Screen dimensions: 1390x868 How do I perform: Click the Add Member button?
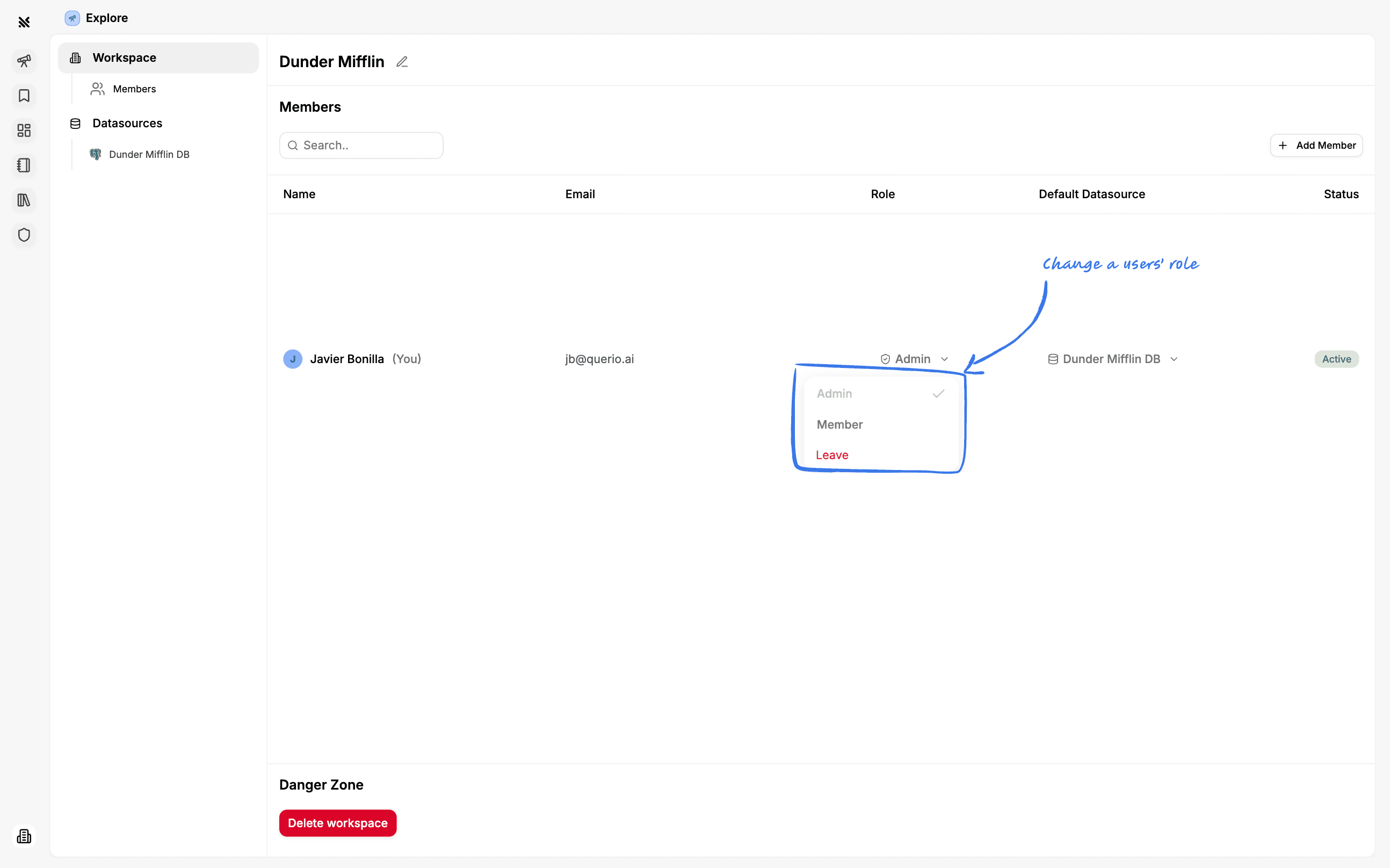pyautogui.click(x=1316, y=145)
